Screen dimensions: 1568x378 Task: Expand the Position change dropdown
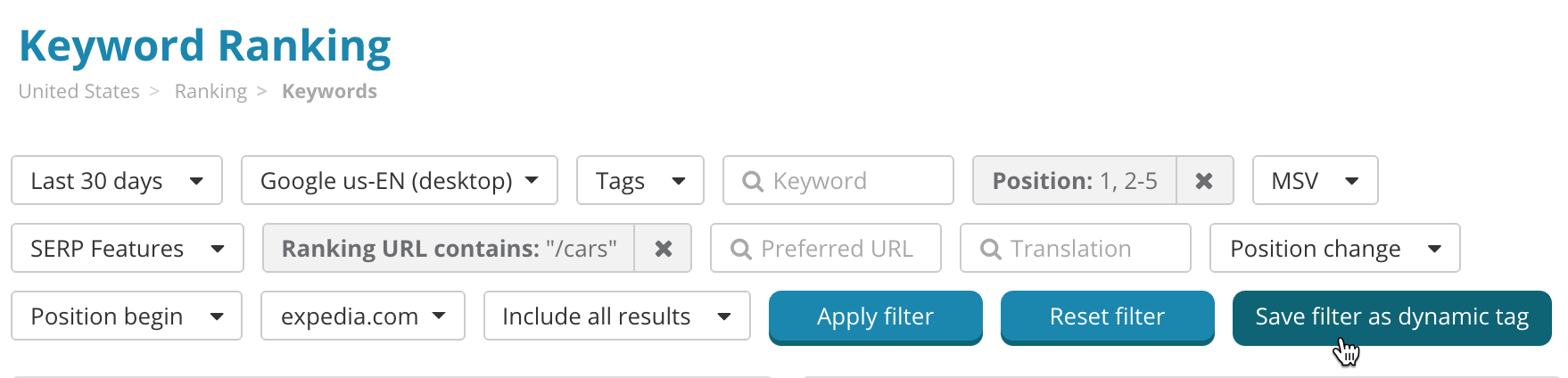[1334, 249]
